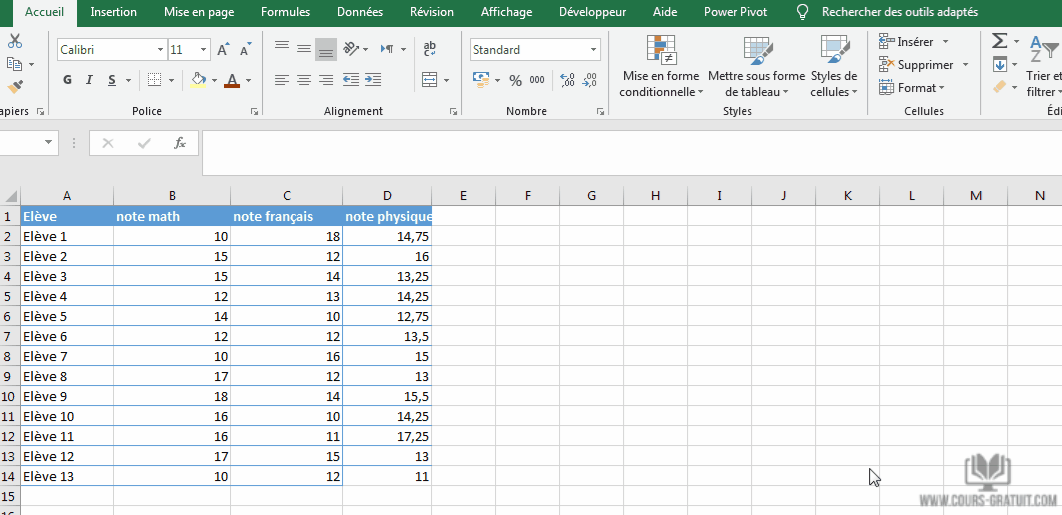Open the Police dialog launcher
1062x515 pixels.
tap(255, 111)
